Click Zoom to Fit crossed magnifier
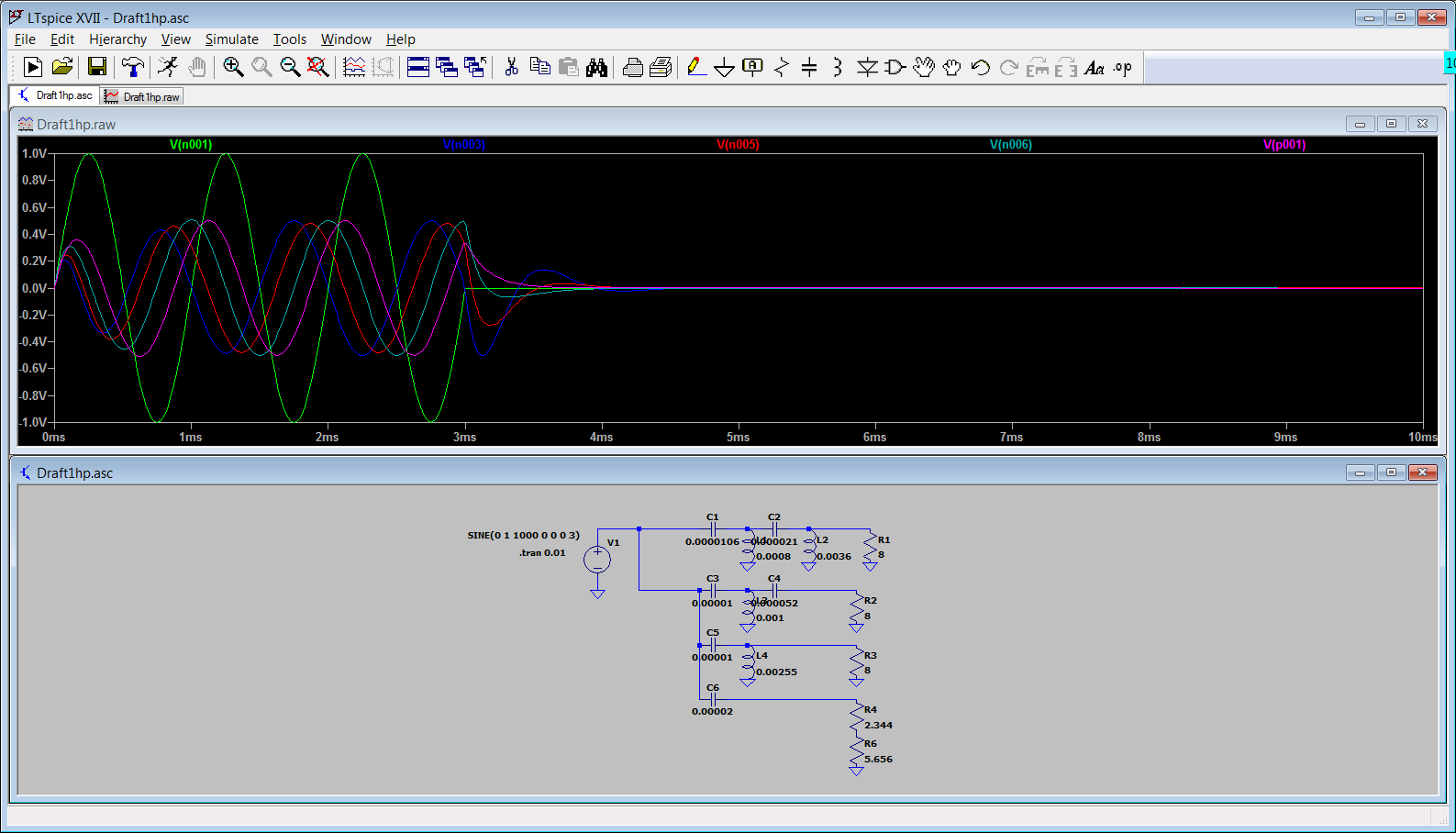Image resolution: width=1456 pixels, height=833 pixels. click(318, 67)
